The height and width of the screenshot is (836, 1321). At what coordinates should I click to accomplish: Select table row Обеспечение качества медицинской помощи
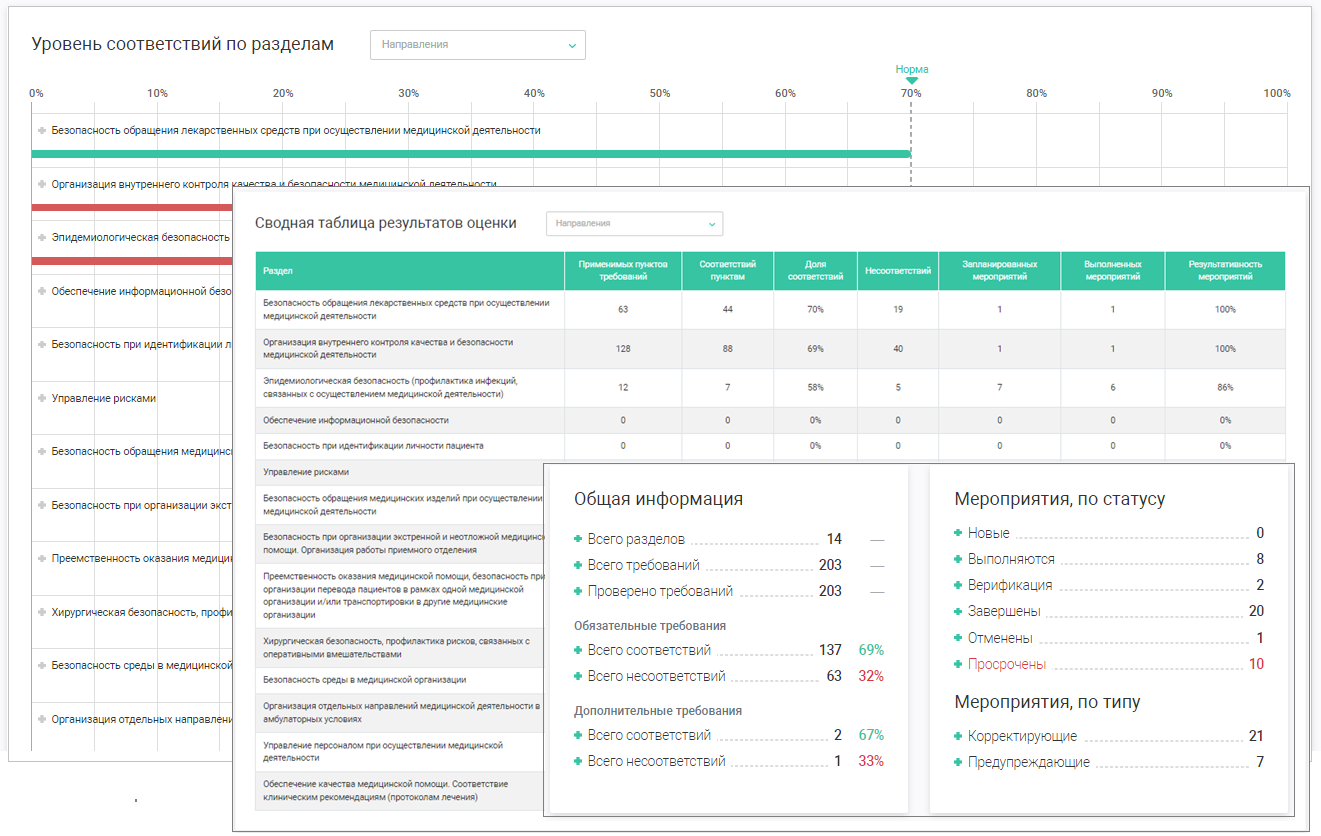click(400, 791)
